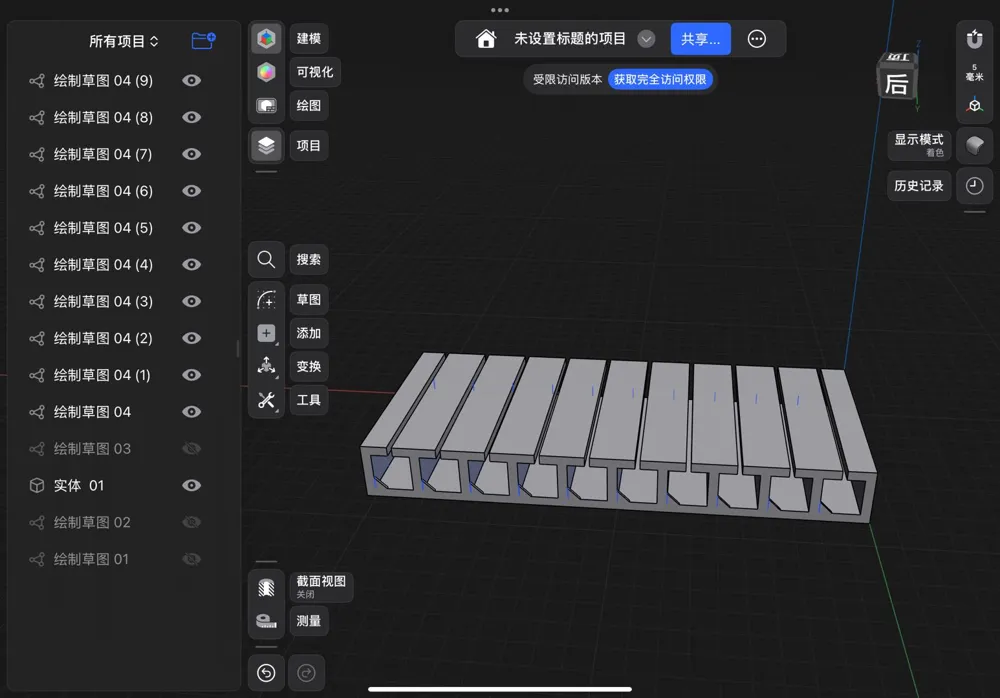Select the 建模 modeling cube icon

click(266, 38)
